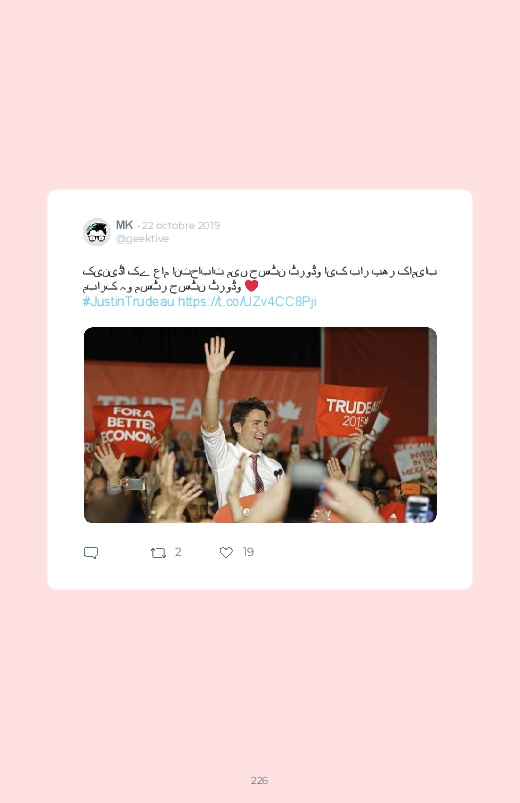Click the reply speech bubble icon
The width and height of the screenshot is (520, 803).
click(x=91, y=553)
